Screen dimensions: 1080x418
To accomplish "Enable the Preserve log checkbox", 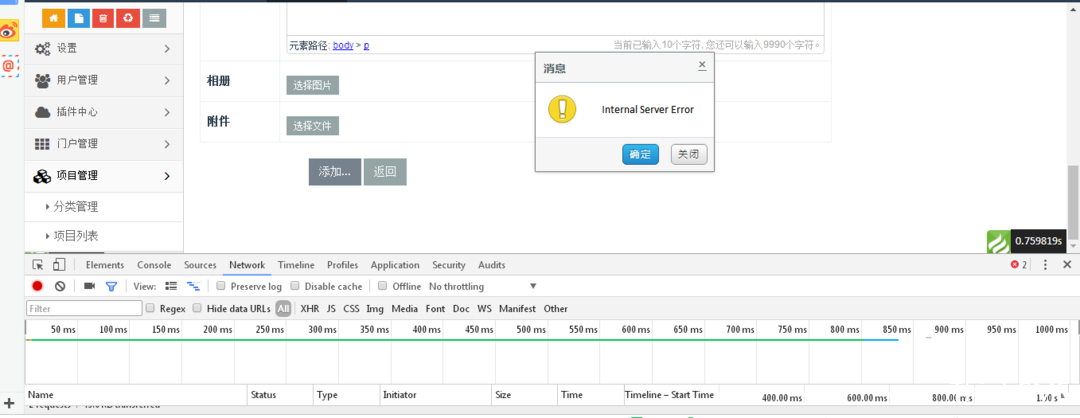I will point(221,287).
